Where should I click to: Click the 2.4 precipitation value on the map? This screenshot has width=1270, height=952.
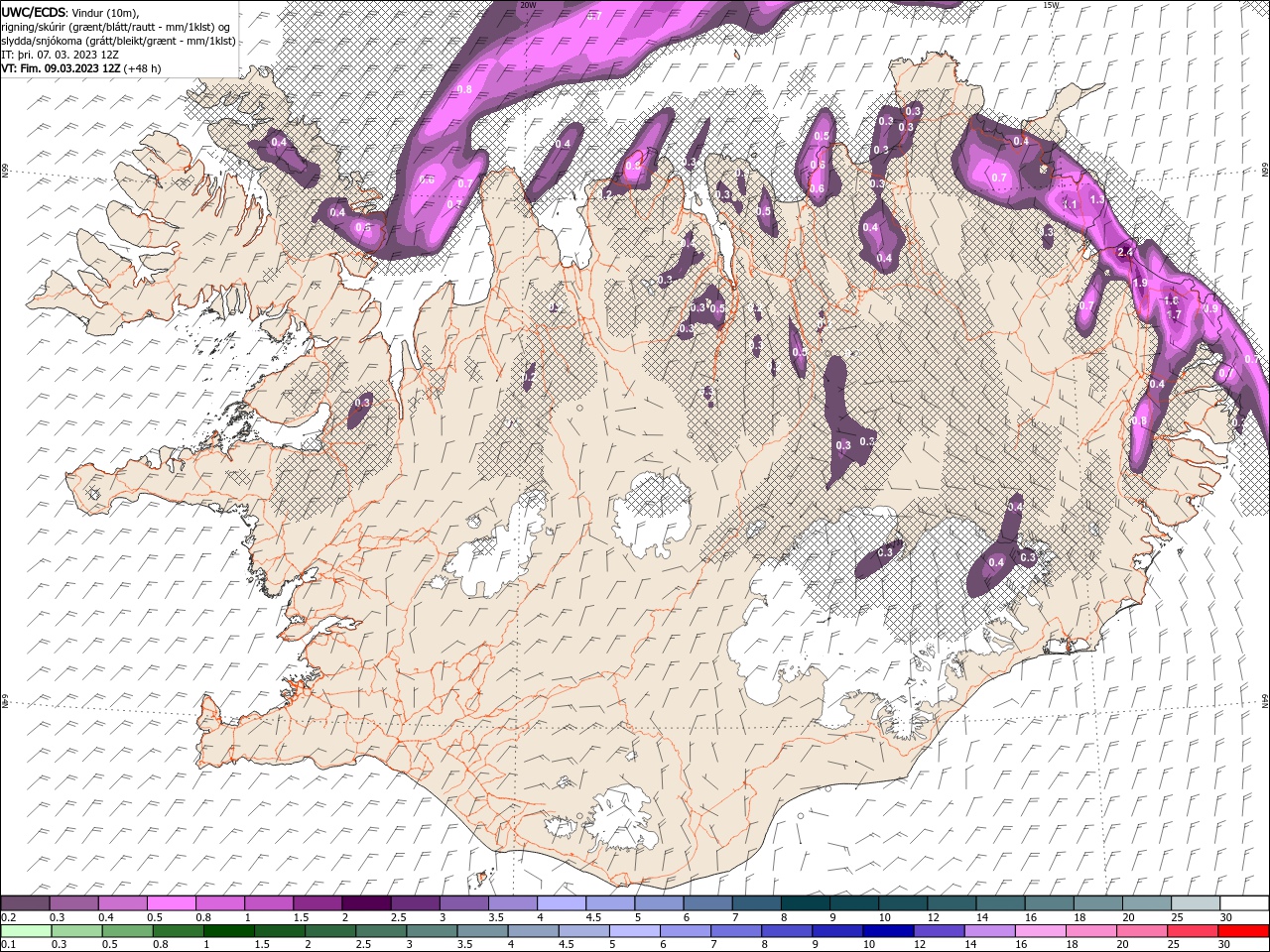1125,252
